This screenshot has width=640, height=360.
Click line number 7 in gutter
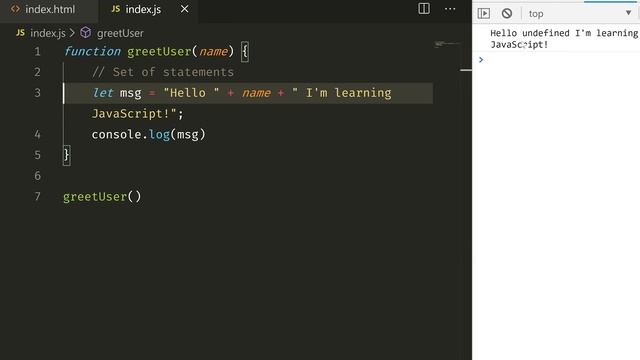point(38,196)
